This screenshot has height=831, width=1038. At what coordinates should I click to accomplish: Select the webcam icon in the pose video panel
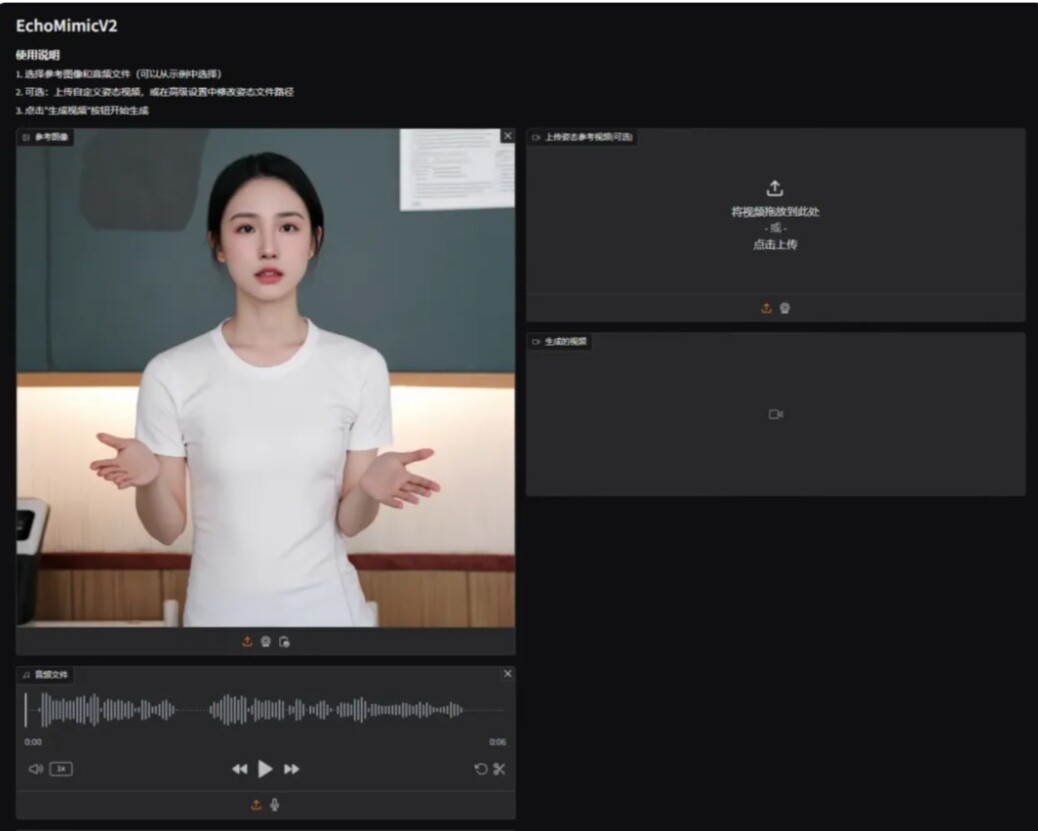[784, 307]
